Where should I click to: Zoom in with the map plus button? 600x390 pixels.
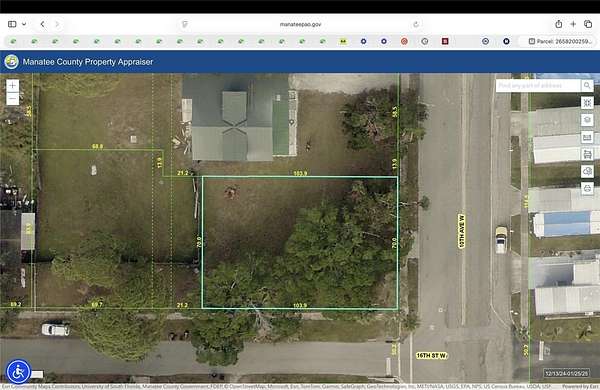point(13,86)
